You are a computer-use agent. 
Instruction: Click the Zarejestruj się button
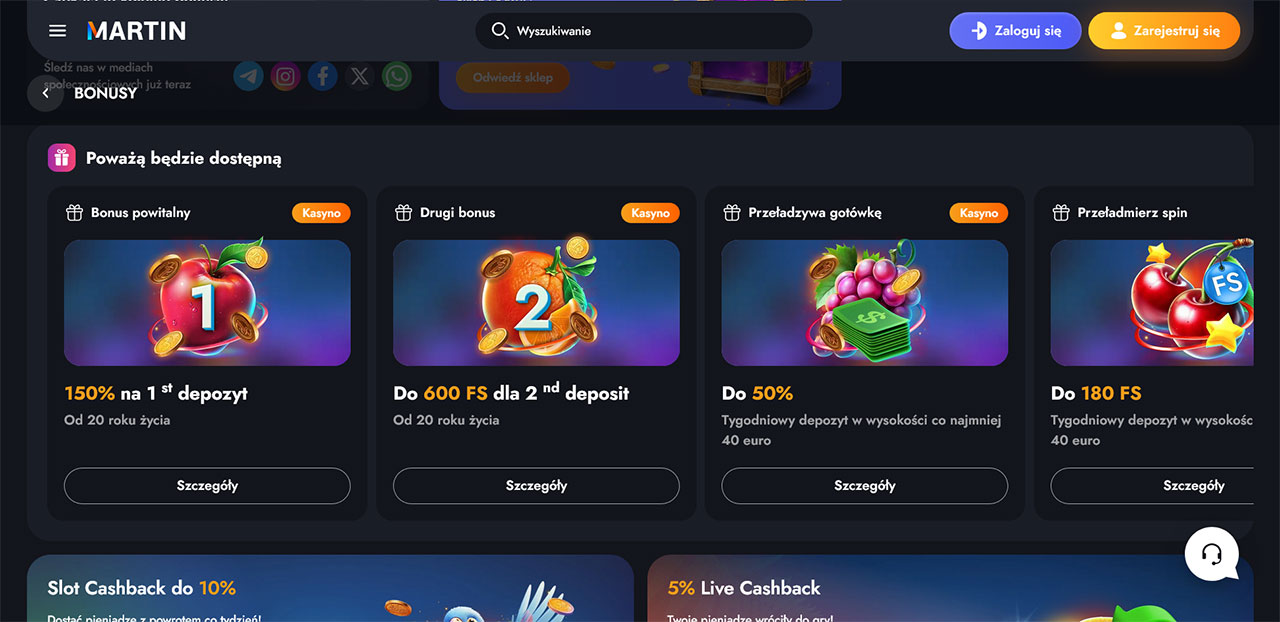click(1164, 31)
